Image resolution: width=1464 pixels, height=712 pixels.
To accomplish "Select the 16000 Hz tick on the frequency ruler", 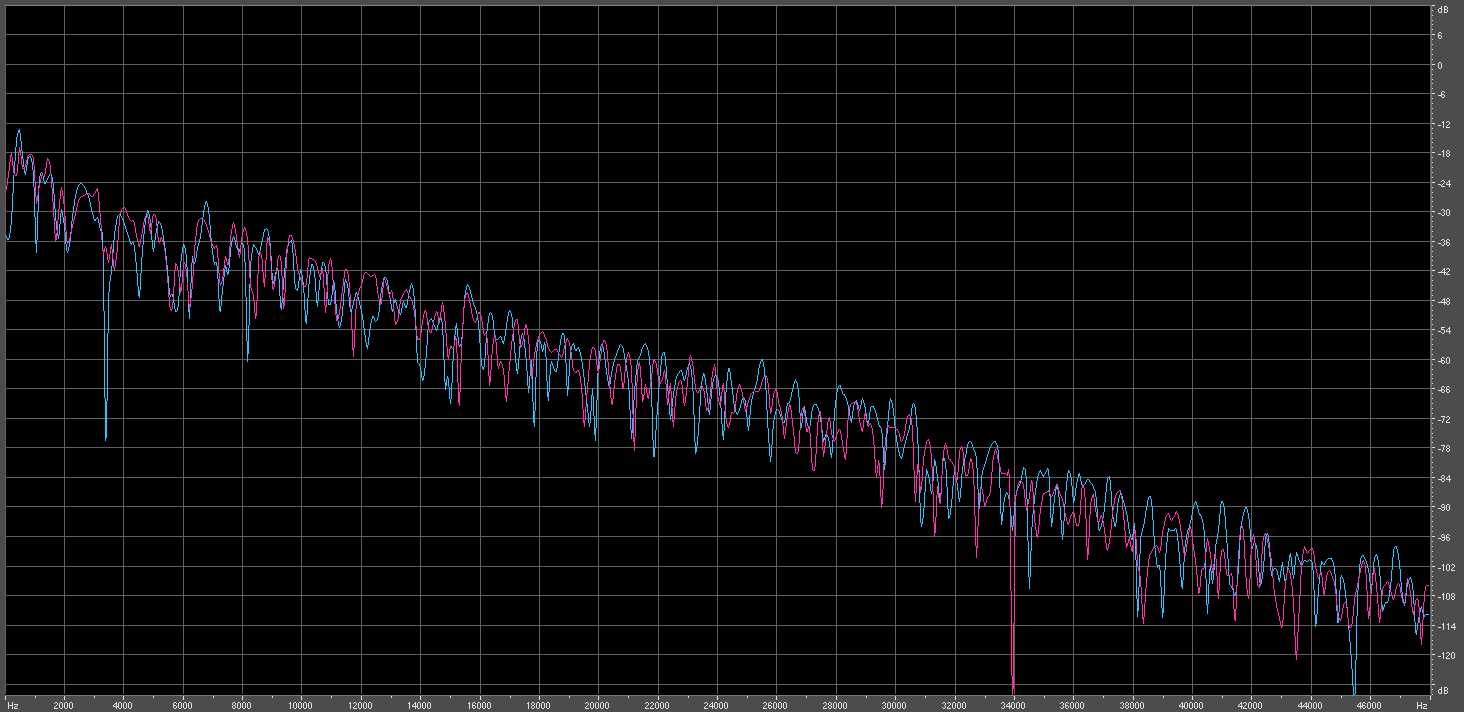I will [479, 705].
